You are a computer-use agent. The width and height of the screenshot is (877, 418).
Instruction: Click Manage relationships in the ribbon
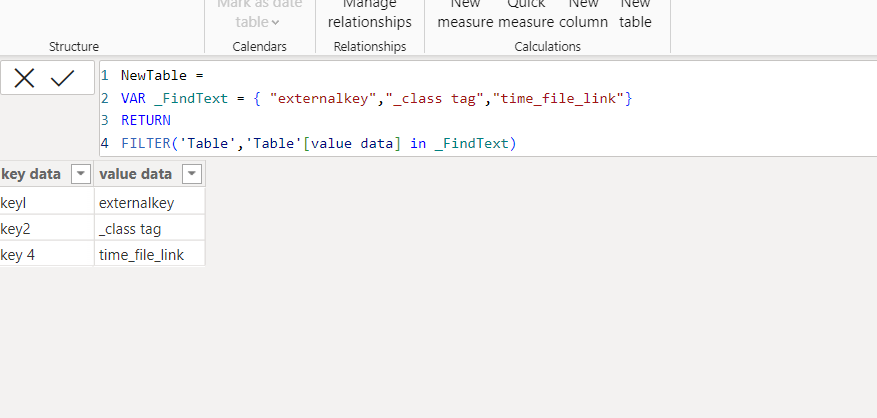pyautogui.click(x=370, y=14)
